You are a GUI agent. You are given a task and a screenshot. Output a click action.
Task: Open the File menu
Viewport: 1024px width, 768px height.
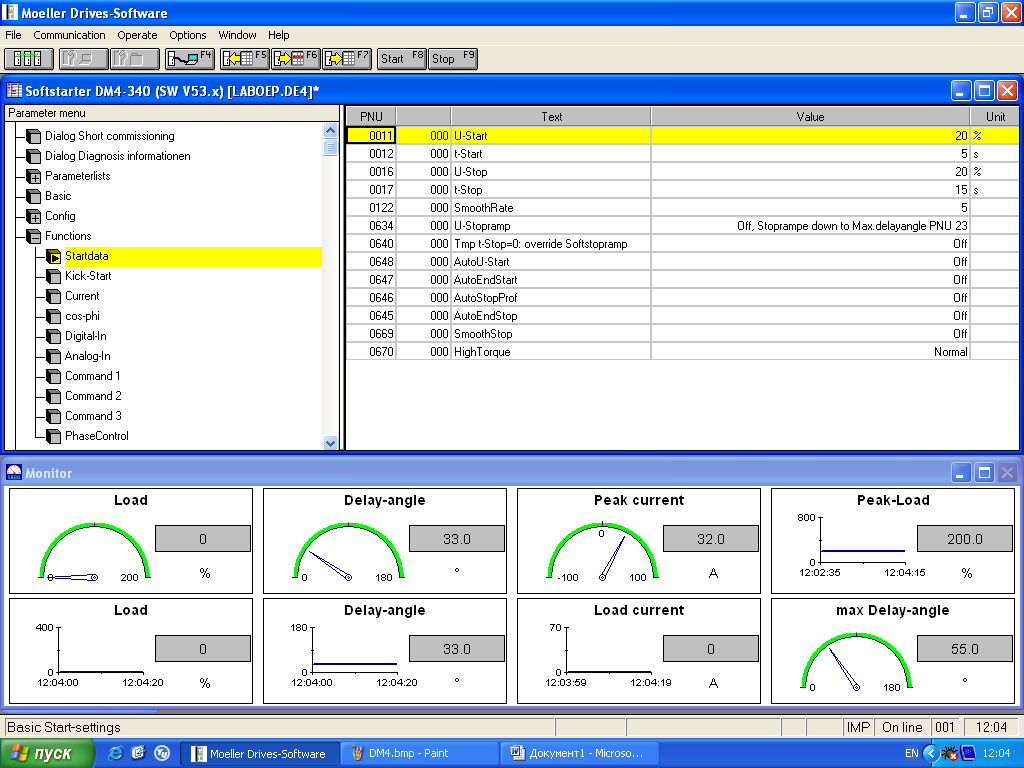click(x=13, y=35)
